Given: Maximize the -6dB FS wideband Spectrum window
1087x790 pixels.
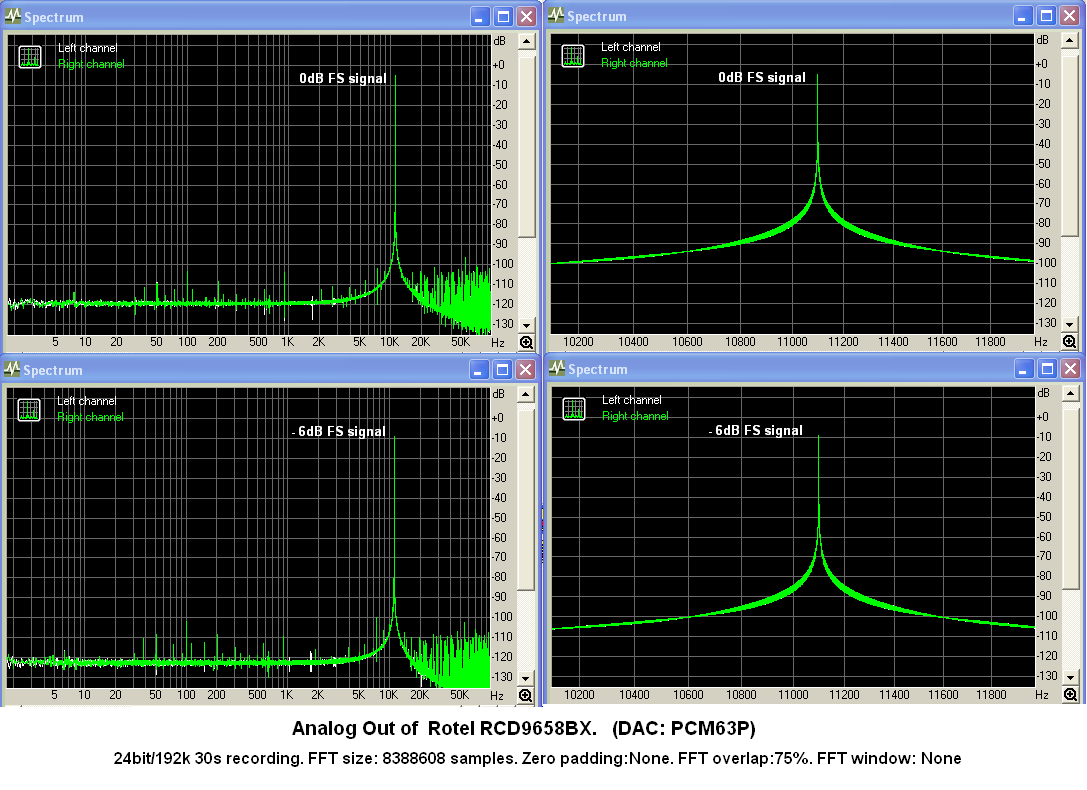Looking at the screenshot, I should pyautogui.click(x=503, y=369).
